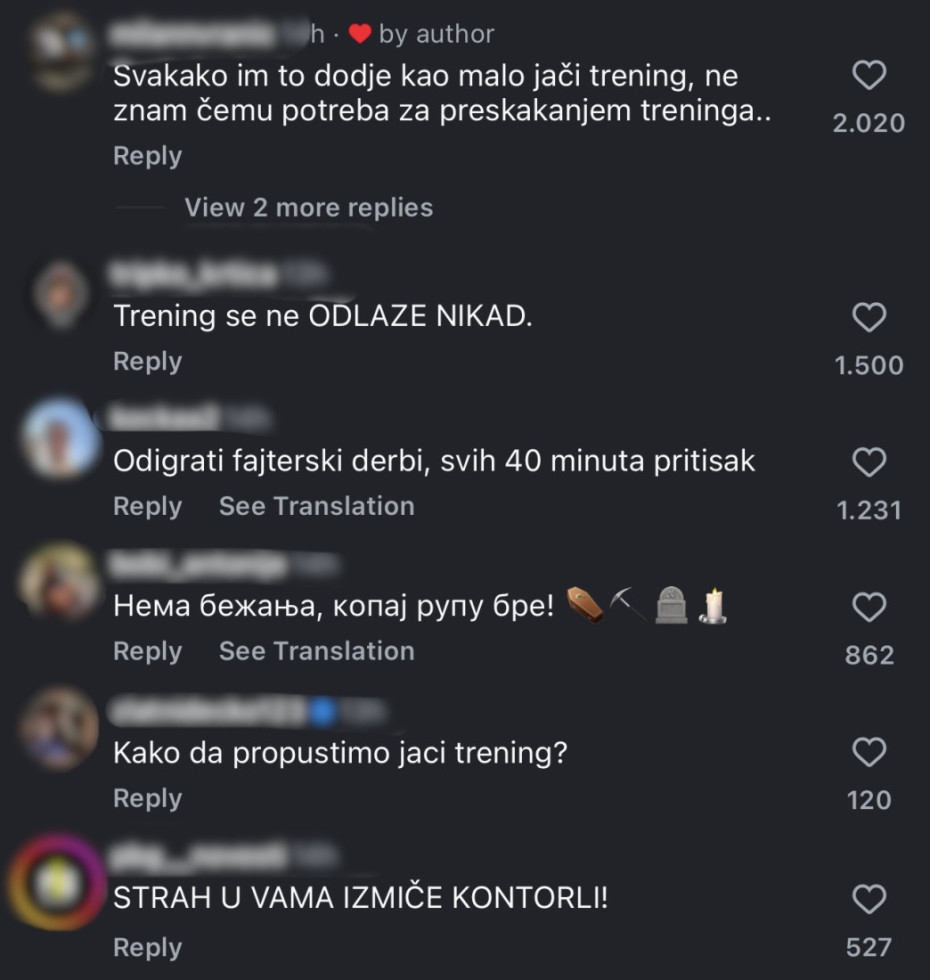Open avatar next to 'Trening se ne ODLAZE NIKAD'

point(60,295)
